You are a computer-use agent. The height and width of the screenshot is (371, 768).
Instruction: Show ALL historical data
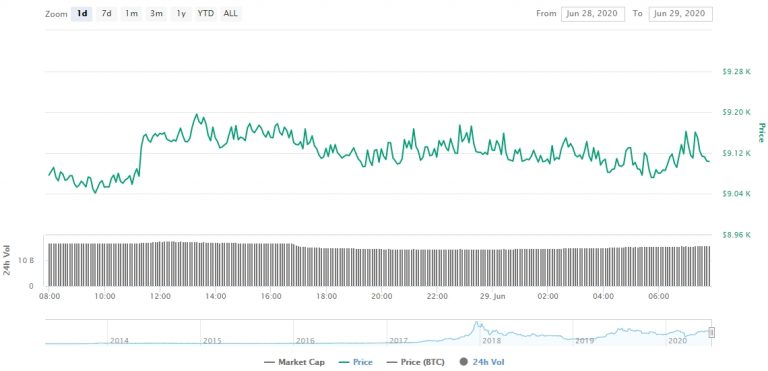point(231,14)
